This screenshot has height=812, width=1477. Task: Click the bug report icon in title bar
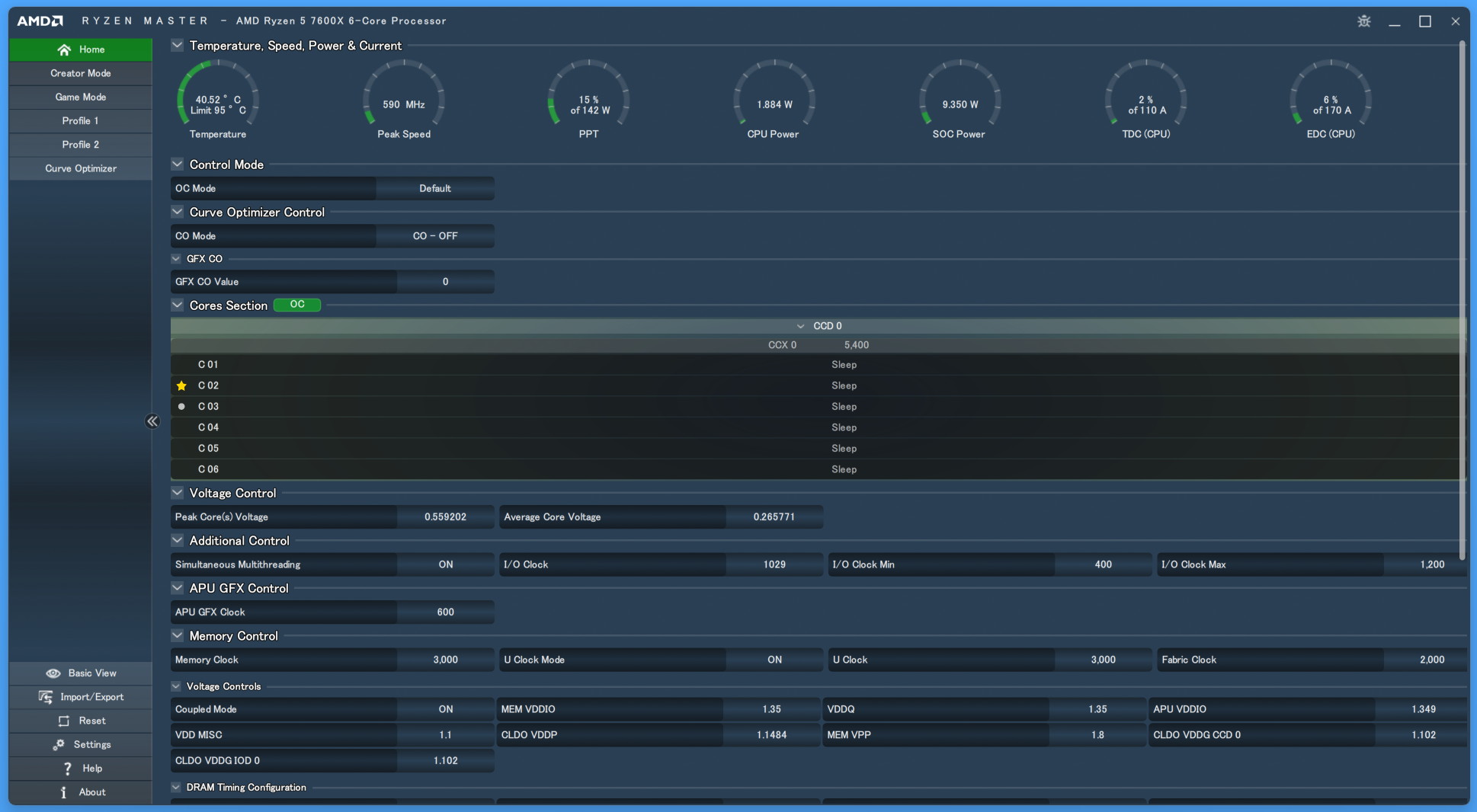(x=1363, y=21)
